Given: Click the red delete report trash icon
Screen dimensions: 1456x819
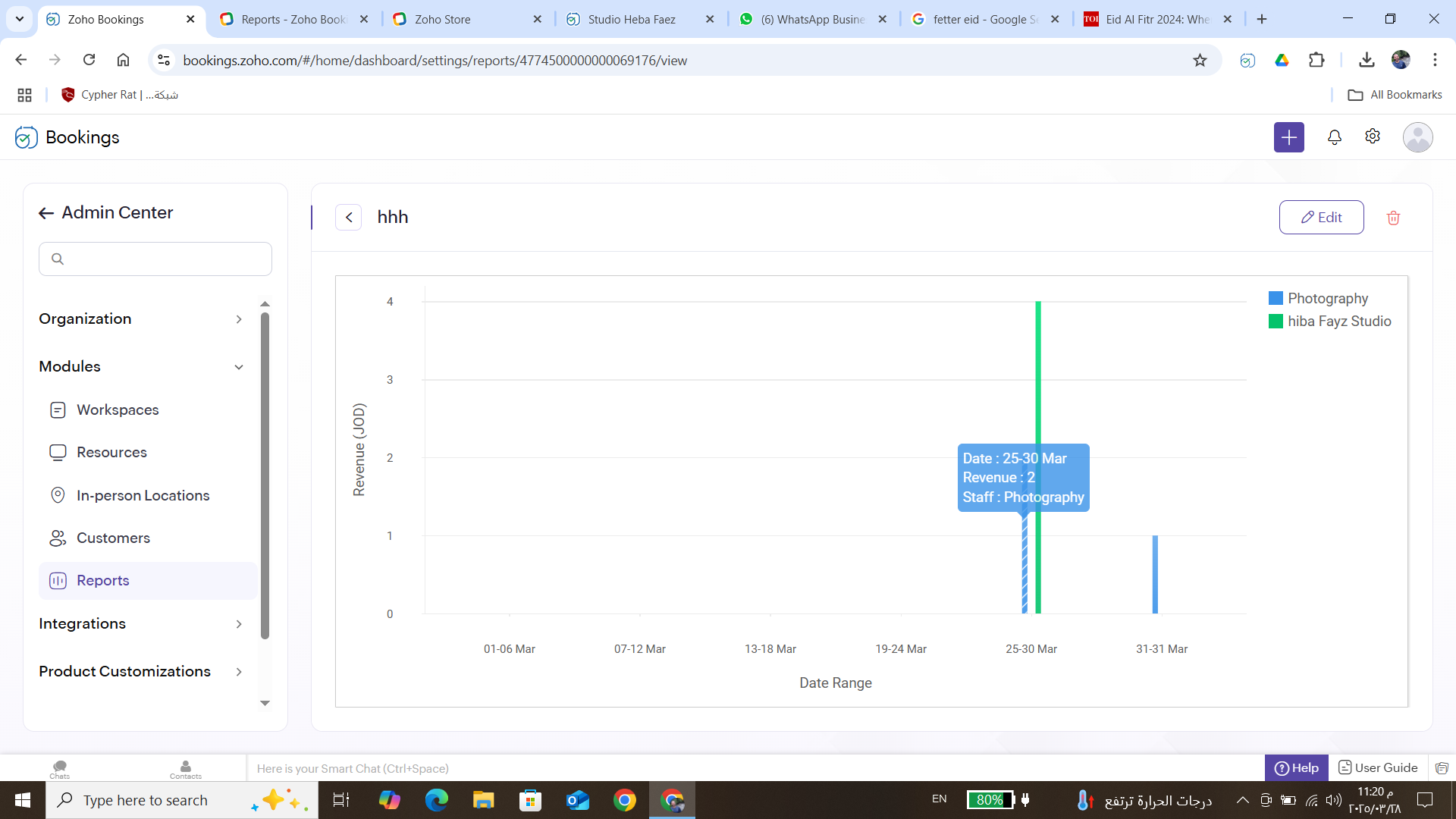Looking at the screenshot, I should click(x=1393, y=218).
